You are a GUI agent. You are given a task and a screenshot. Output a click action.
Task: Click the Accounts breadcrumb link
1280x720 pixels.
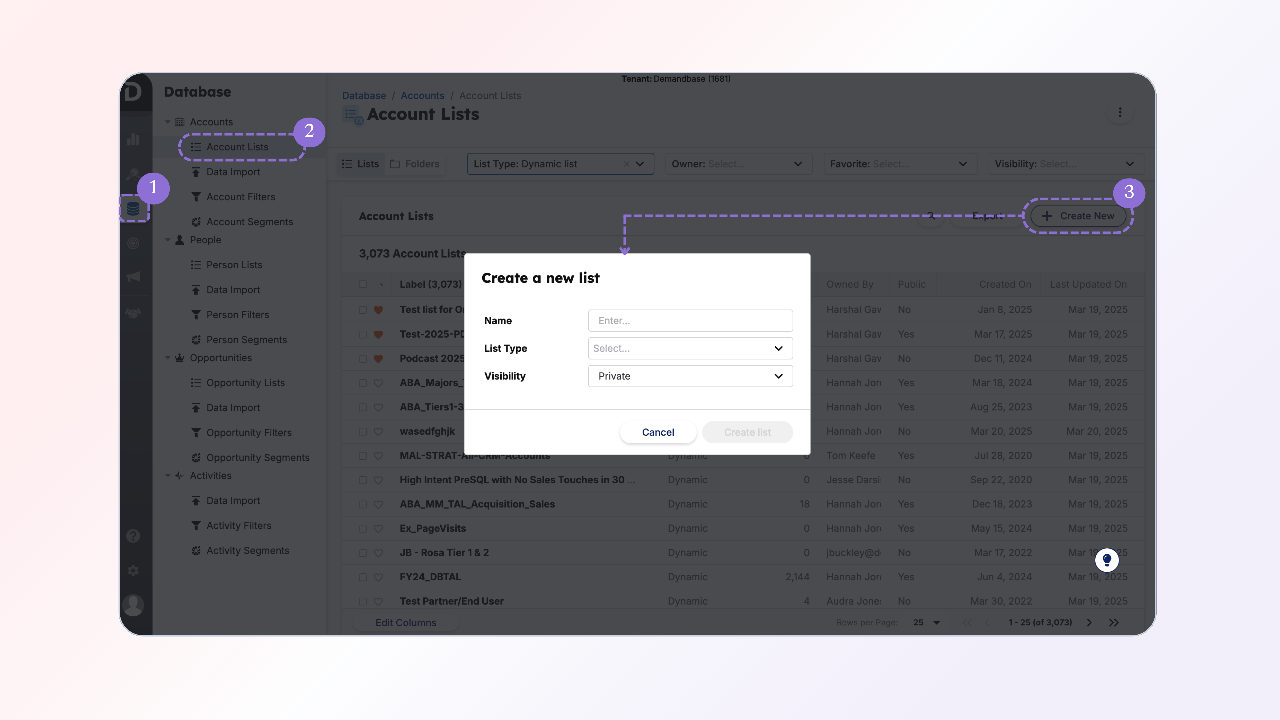point(422,95)
